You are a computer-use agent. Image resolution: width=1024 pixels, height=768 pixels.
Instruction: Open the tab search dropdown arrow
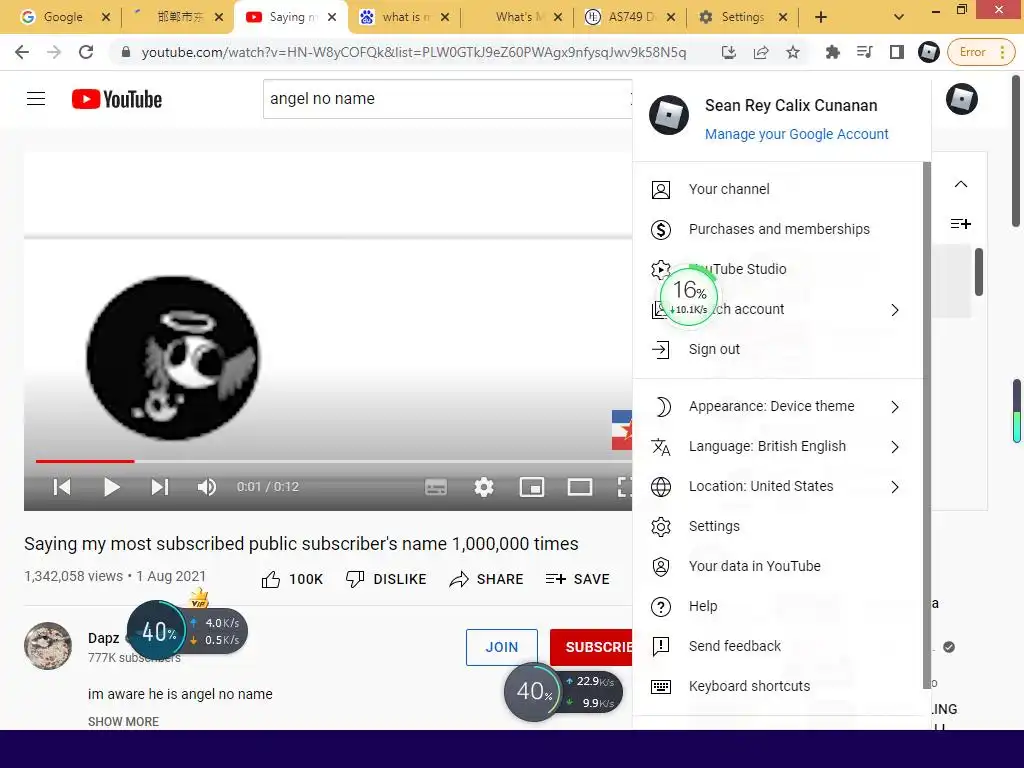(x=899, y=17)
